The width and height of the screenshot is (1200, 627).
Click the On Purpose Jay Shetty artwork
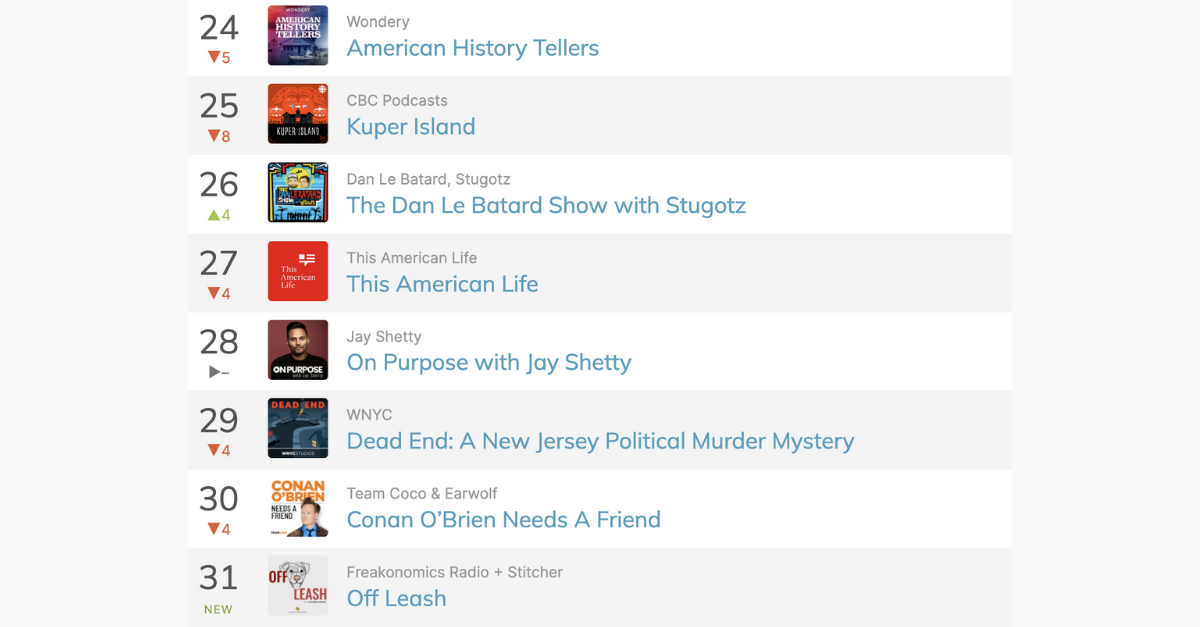click(x=298, y=350)
